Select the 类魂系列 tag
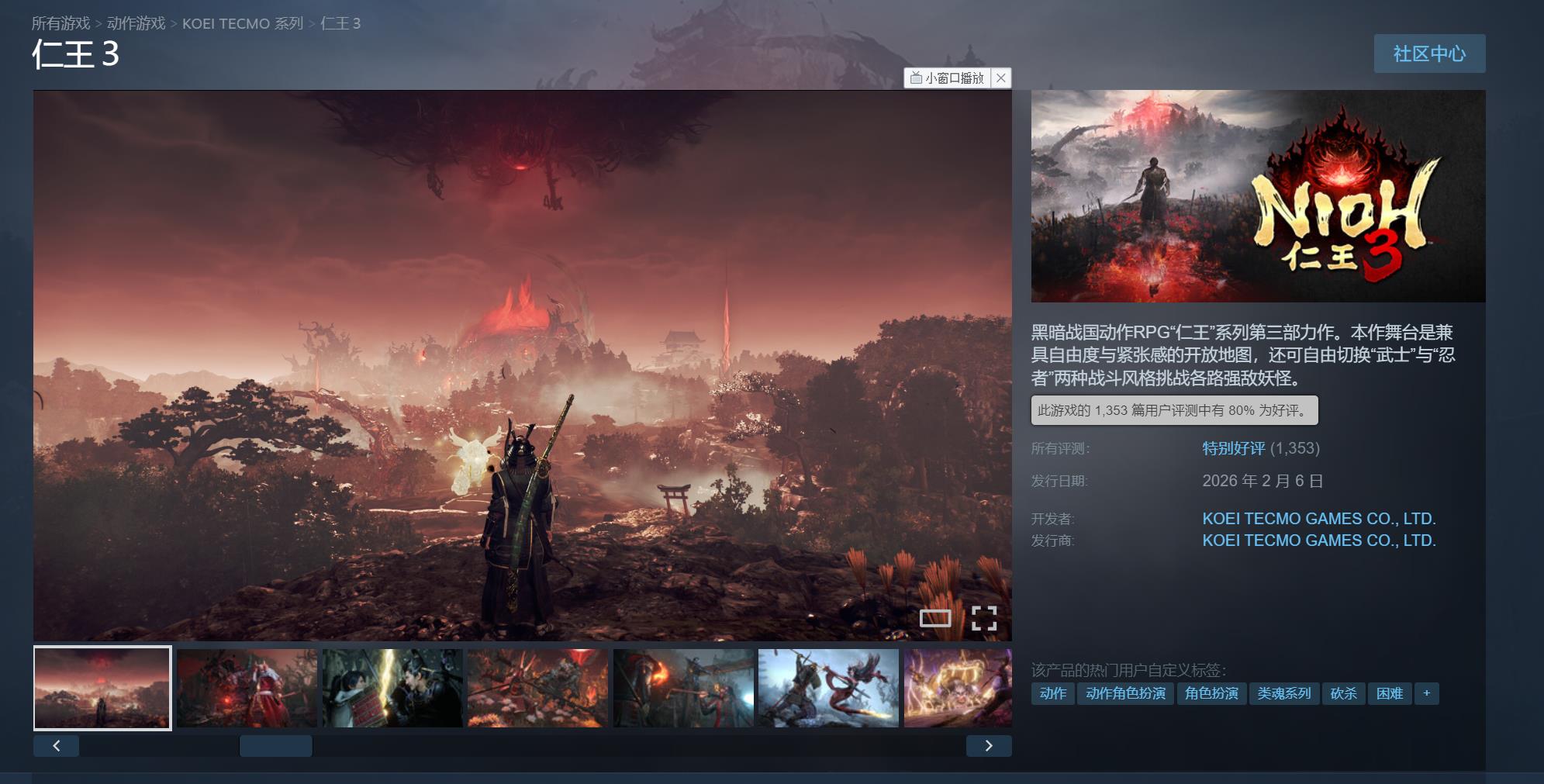 tap(1283, 693)
